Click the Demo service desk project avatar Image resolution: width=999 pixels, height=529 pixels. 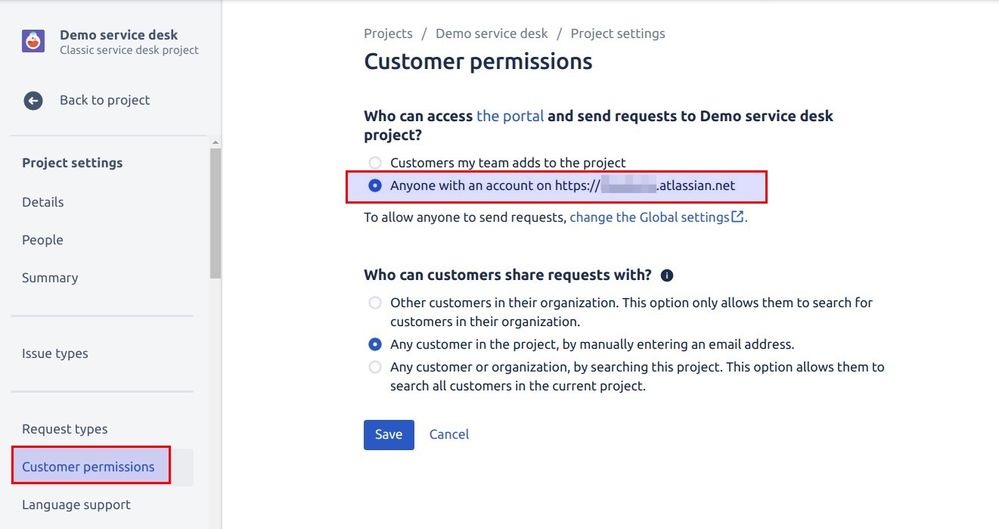(33, 41)
